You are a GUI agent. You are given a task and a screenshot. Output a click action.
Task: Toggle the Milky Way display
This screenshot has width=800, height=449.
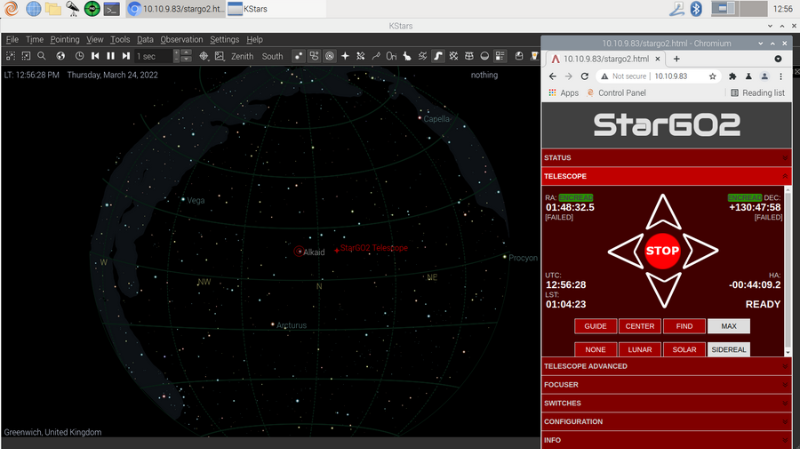click(438, 56)
